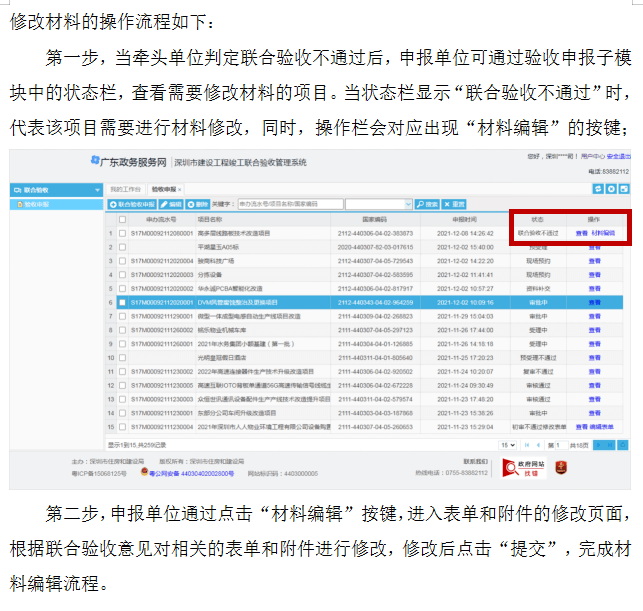Click the refresh icon at top right

(597, 189)
